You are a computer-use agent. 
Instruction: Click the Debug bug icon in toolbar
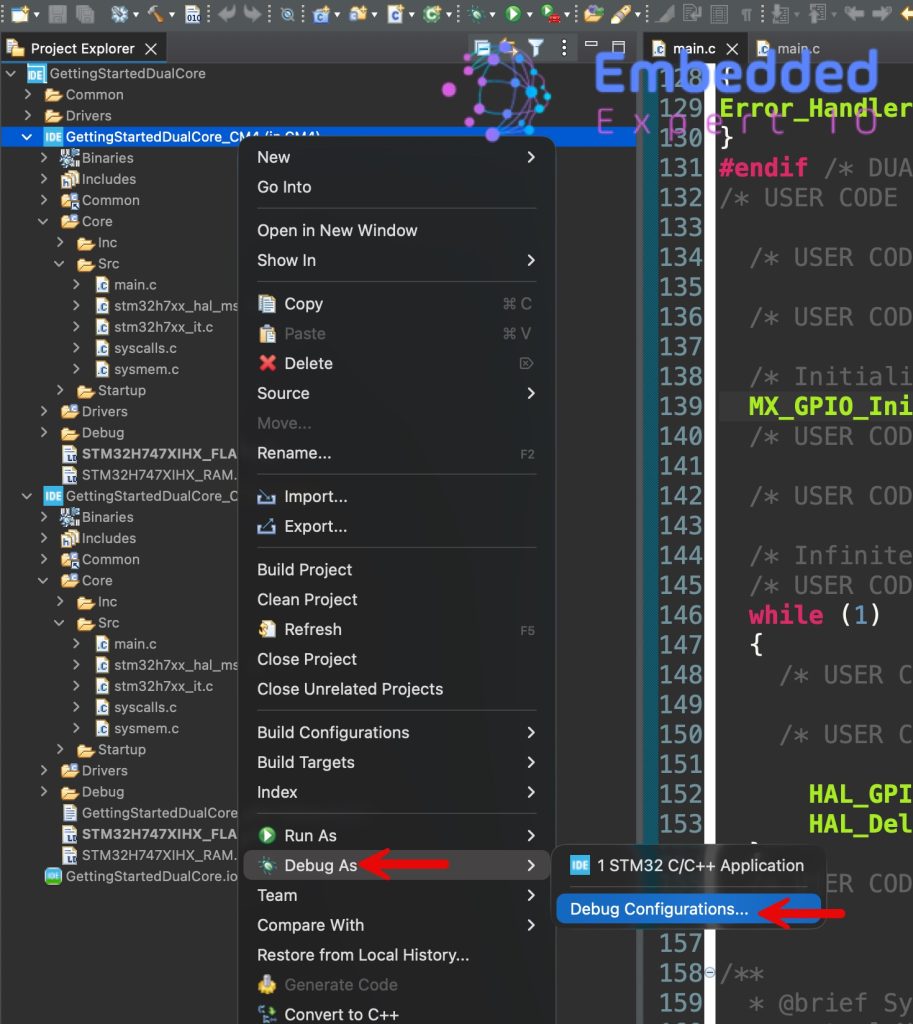pyautogui.click(x=476, y=14)
